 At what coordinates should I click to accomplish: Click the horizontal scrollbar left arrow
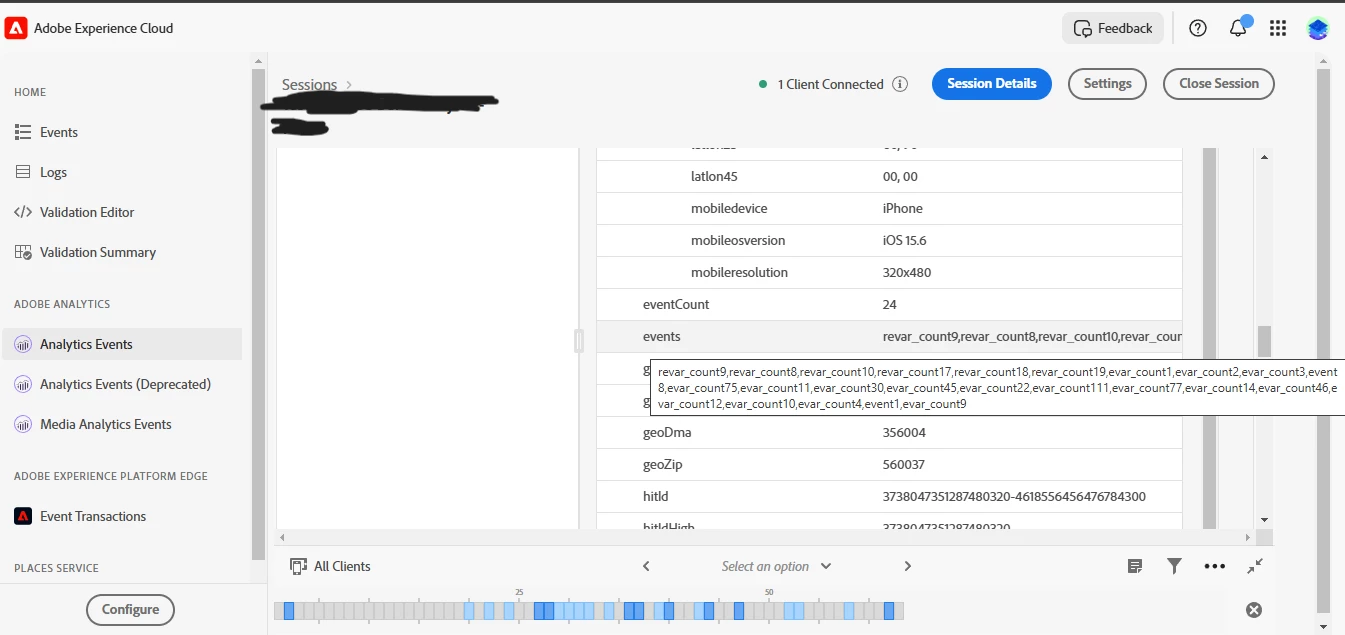[283, 538]
